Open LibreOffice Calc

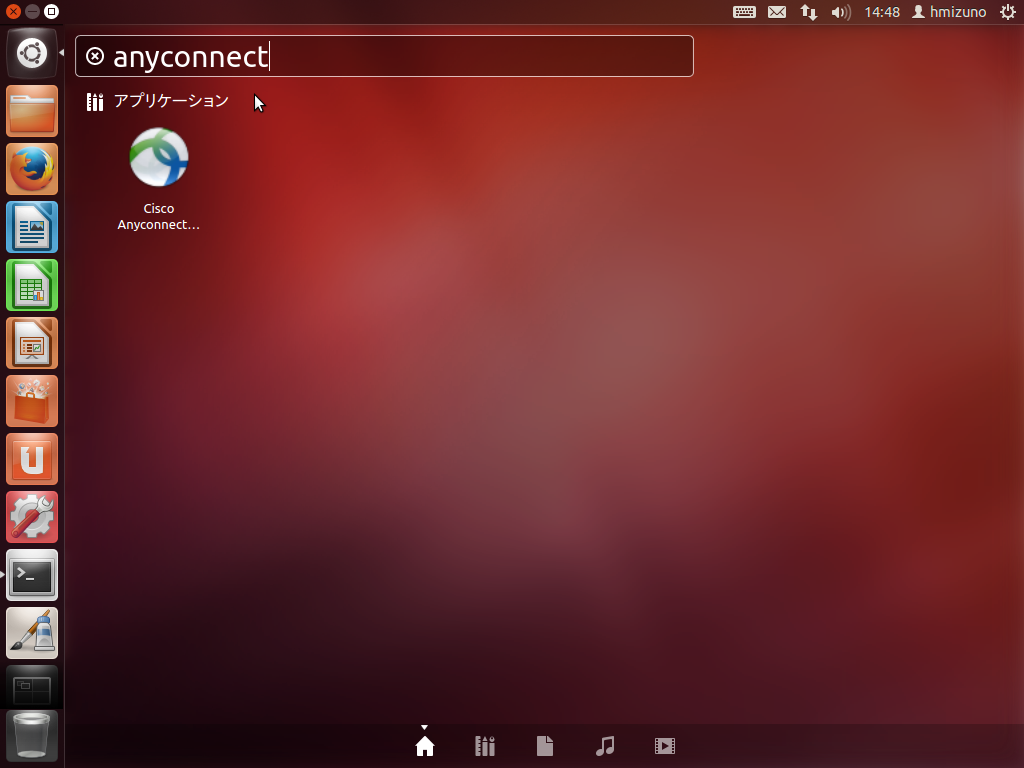click(x=32, y=285)
